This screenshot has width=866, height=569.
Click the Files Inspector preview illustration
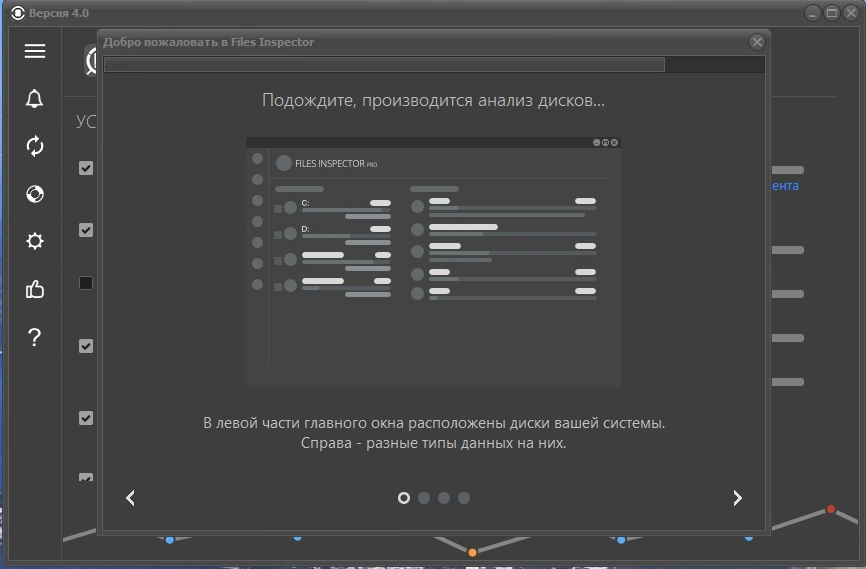434,261
